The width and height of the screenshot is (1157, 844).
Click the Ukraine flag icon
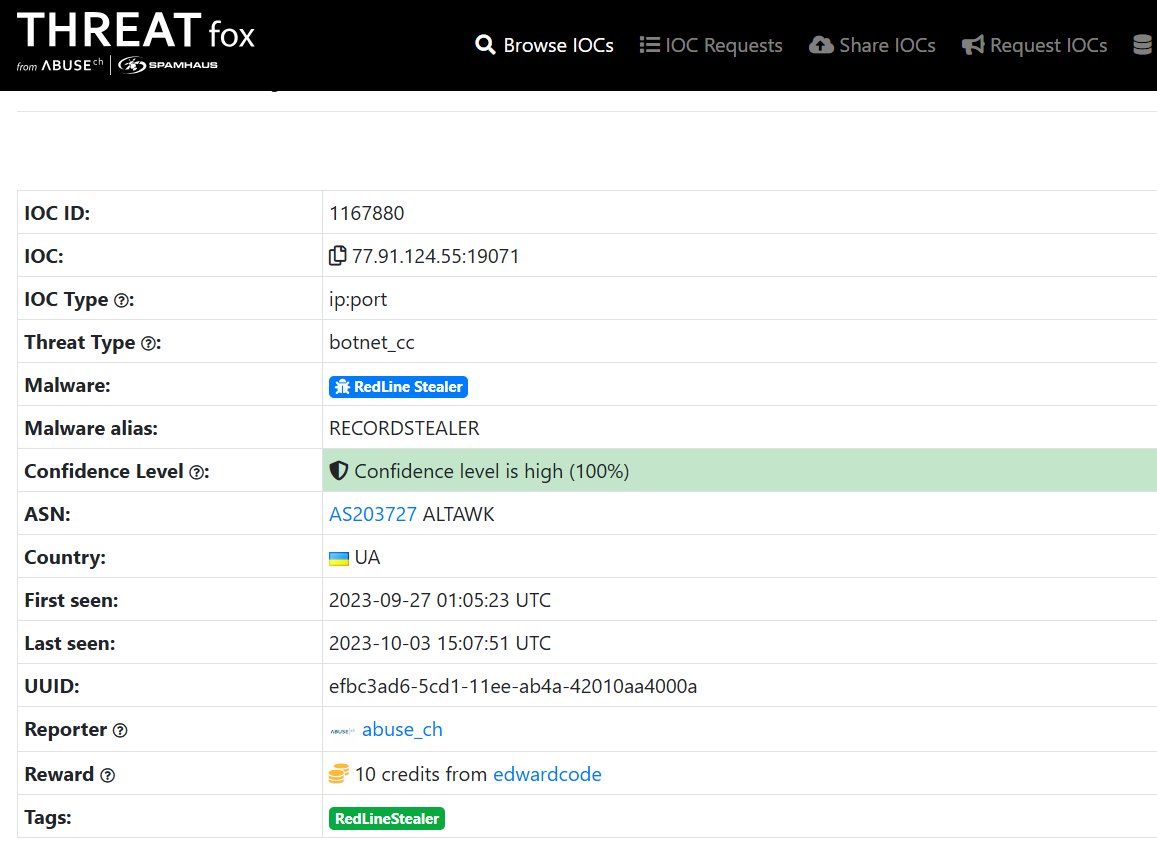339,558
